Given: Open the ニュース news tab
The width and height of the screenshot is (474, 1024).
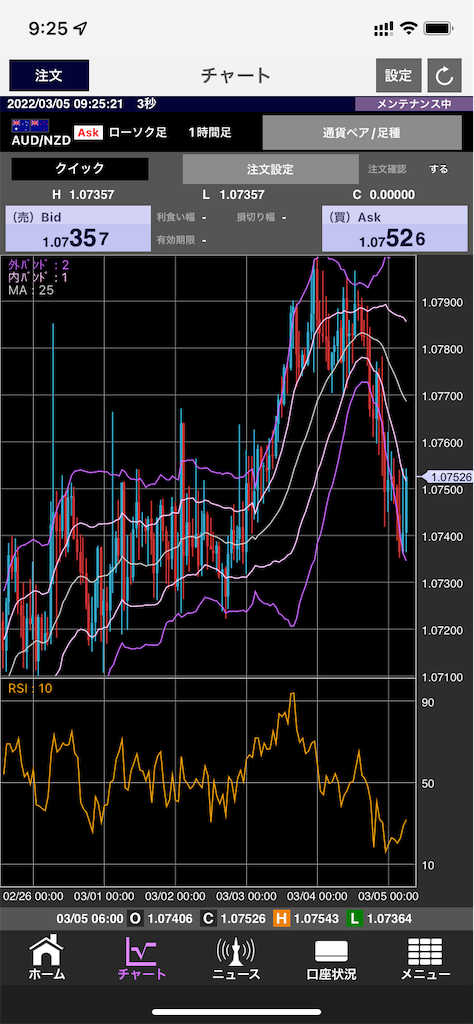Looking at the screenshot, I should pyautogui.click(x=236, y=959).
